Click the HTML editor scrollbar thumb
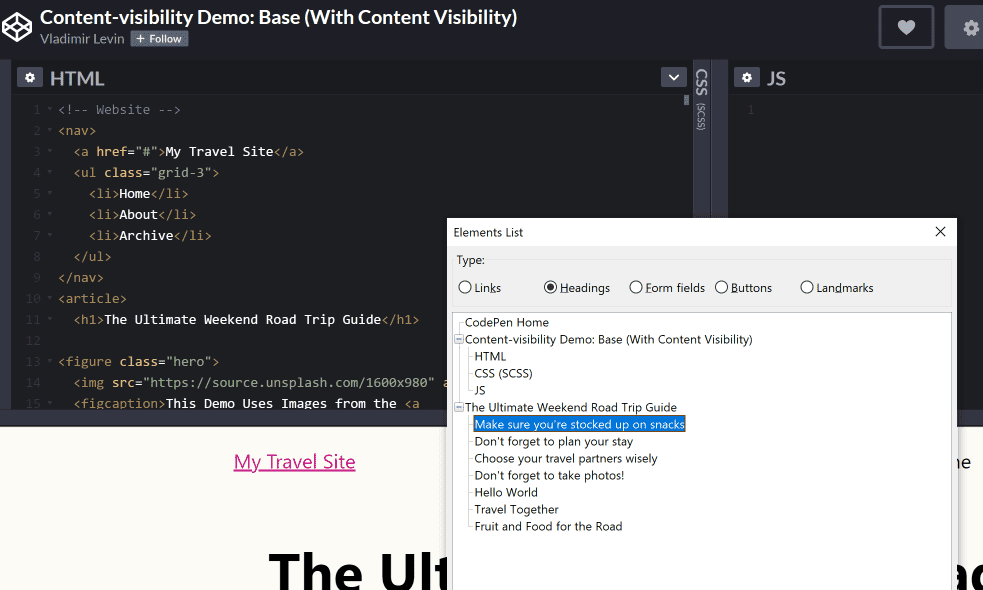The width and height of the screenshot is (983, 590). point(686,100)
